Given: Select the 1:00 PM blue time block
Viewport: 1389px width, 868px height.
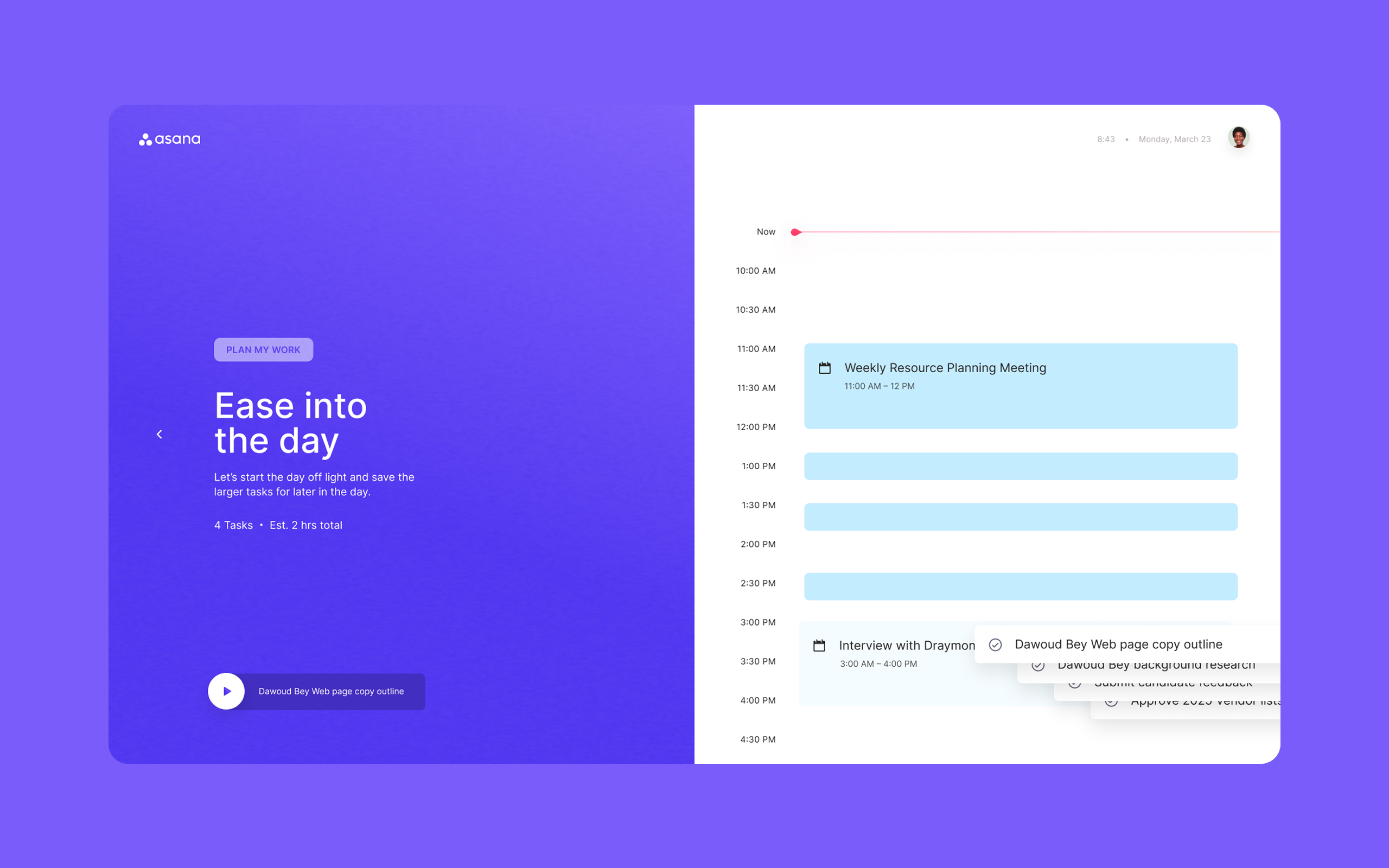Looking at the screenshot, I should (1021, 466).
